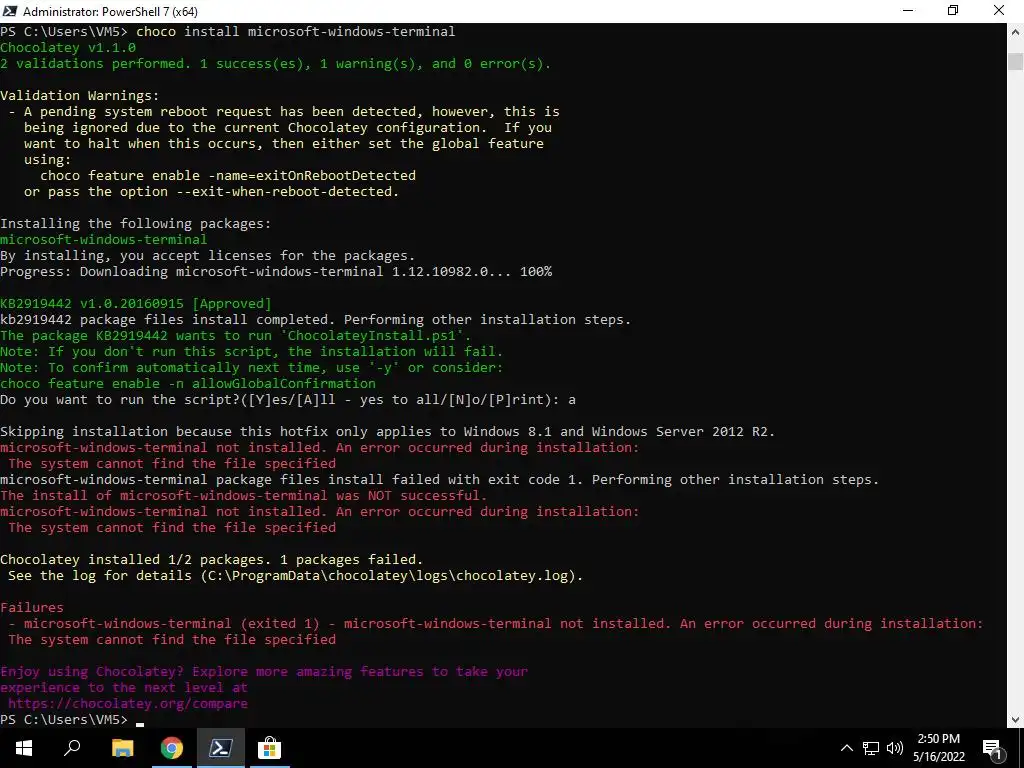Click the PowerShell icon in the title bar
1024x768 pixels.
tap(10, 11)
